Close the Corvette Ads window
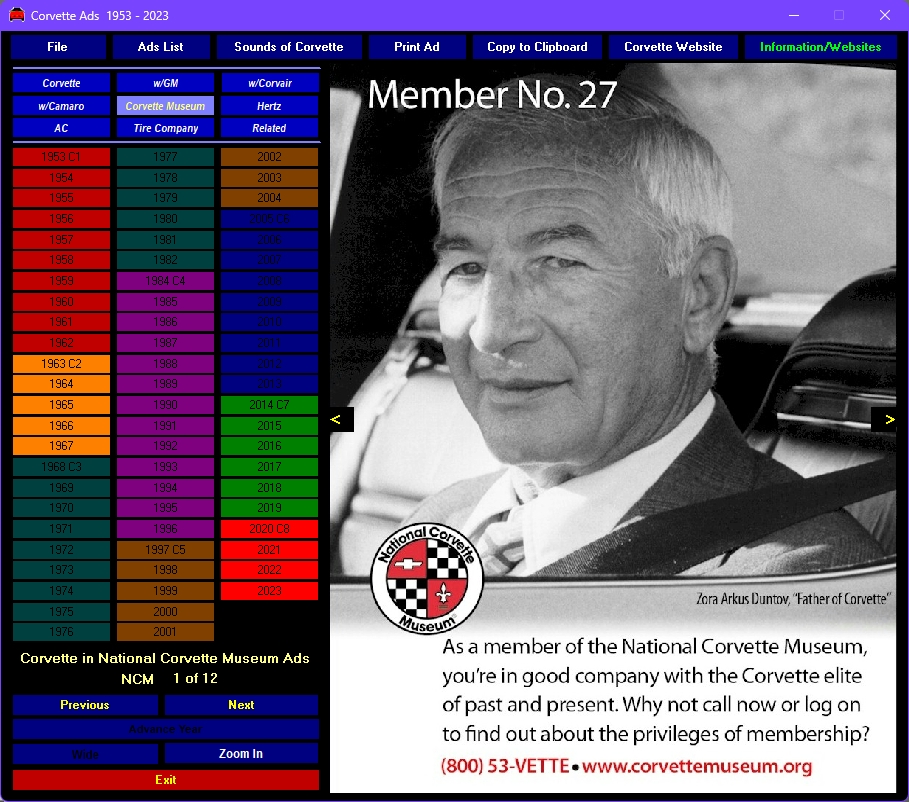The width and height of the screenshot is (909, 802). tap(885, 15)
